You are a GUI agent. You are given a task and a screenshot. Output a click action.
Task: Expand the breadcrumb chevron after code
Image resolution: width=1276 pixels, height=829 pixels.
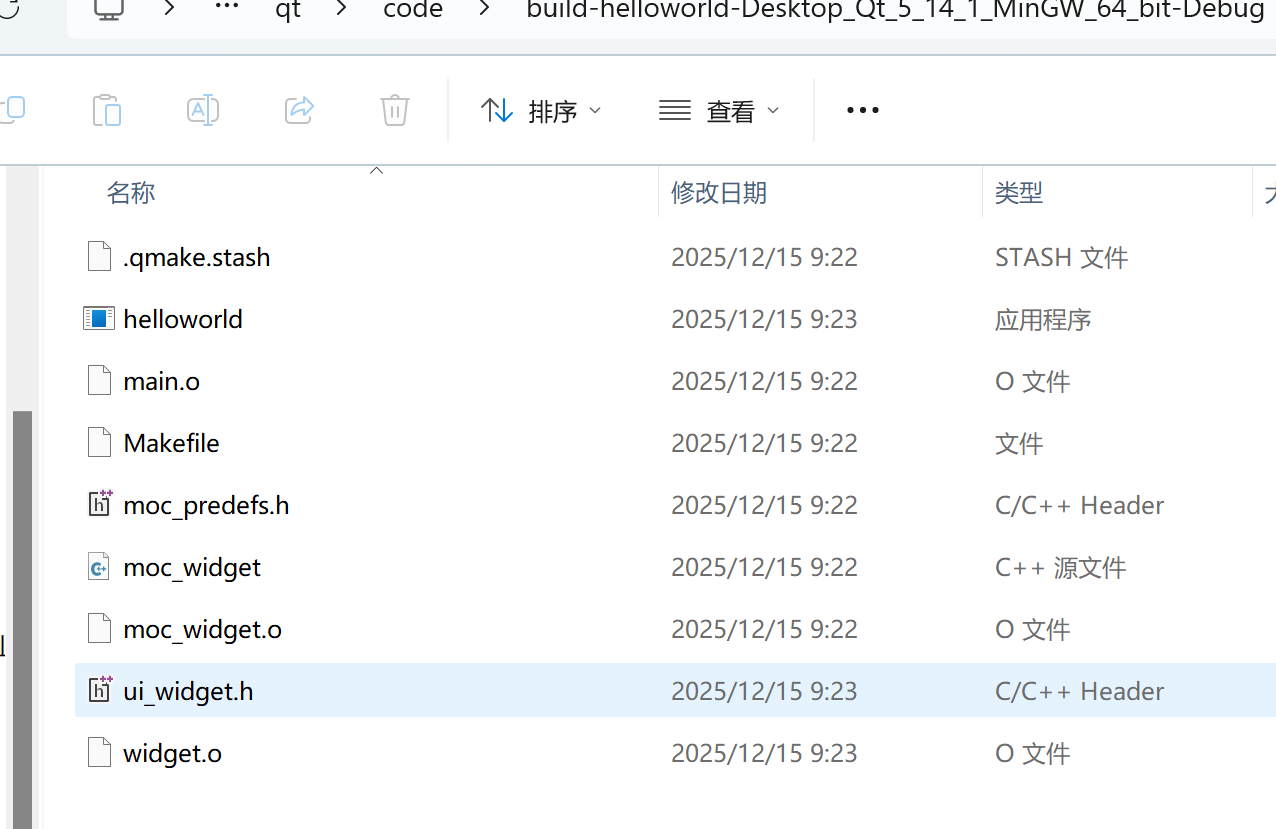click(x=484, y=11)
